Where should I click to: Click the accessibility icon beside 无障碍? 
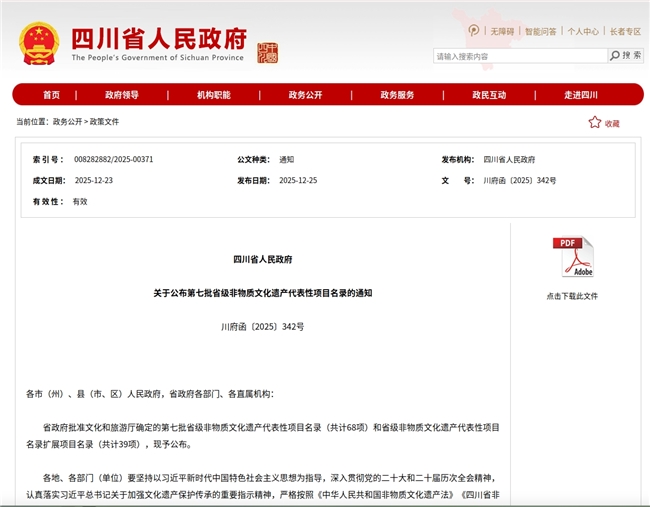tap(474, 31)
